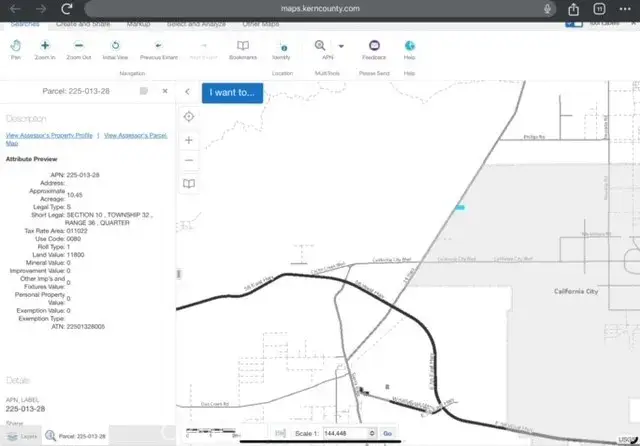Open the Layers panel tab
The height and width of the screenshot is (446, 640).
pyautogui.click(x=22, y=437)
